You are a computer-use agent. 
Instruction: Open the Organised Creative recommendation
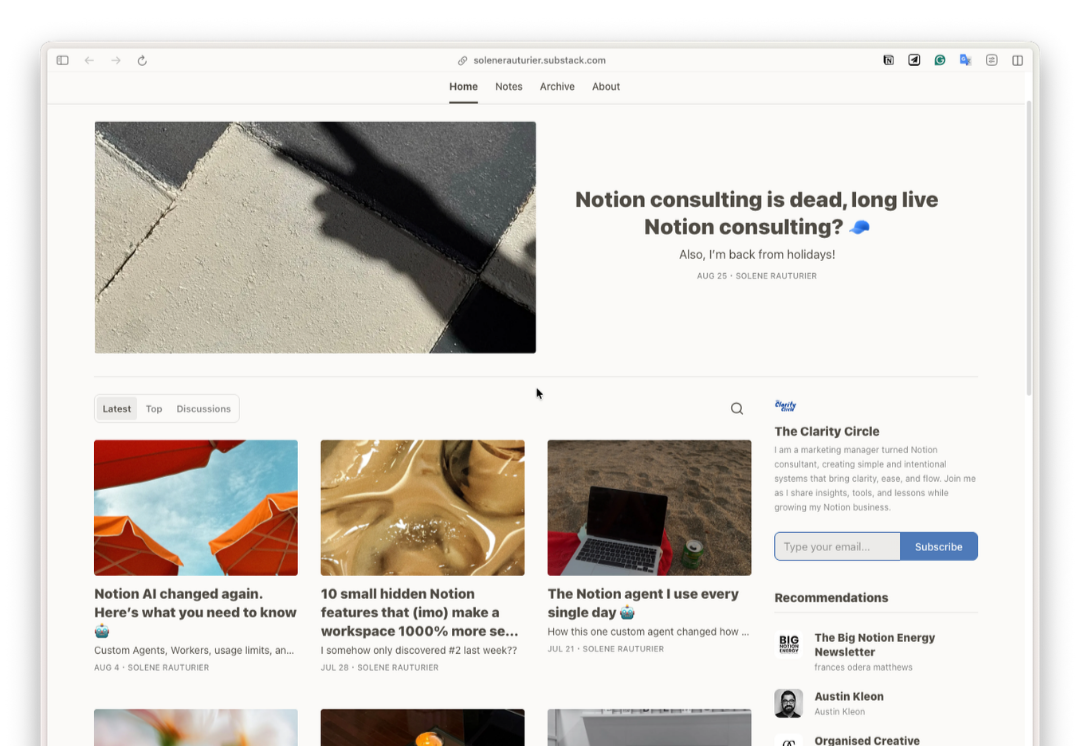867,740
